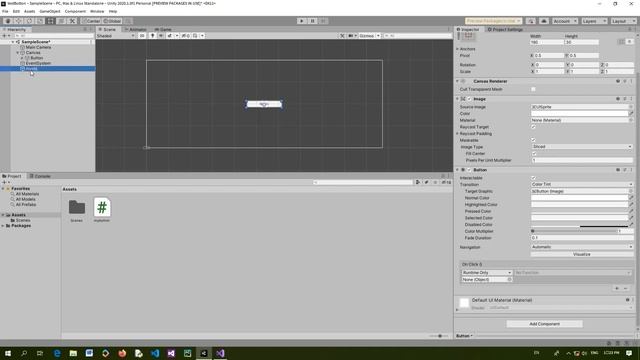Select the Hand tool in the toolbar
This screenshot has width=640, height=360.
tap(8, 21)
